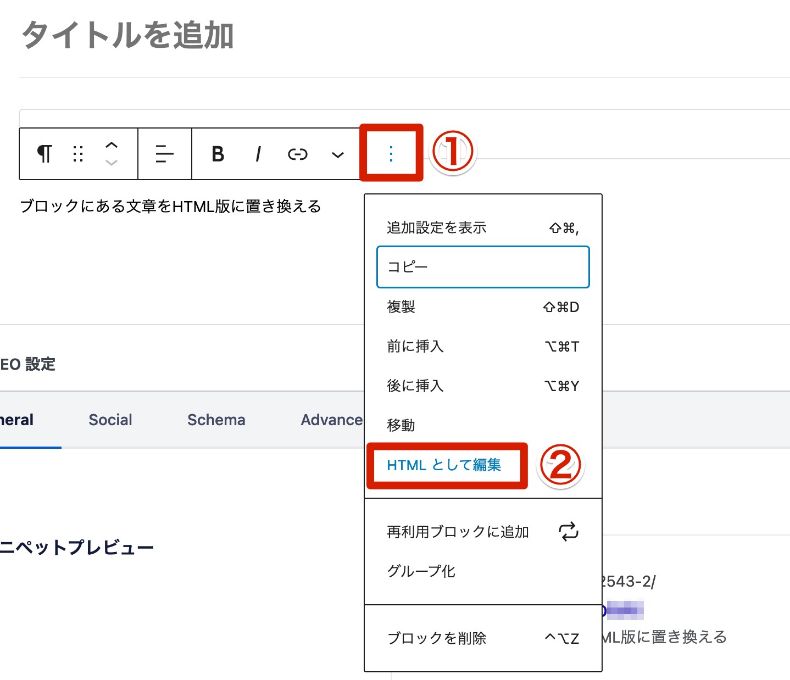This screenshot has width=790, height=680.
Task: Choose ブロックを削除 menu option
Action: tap(483, 638)
